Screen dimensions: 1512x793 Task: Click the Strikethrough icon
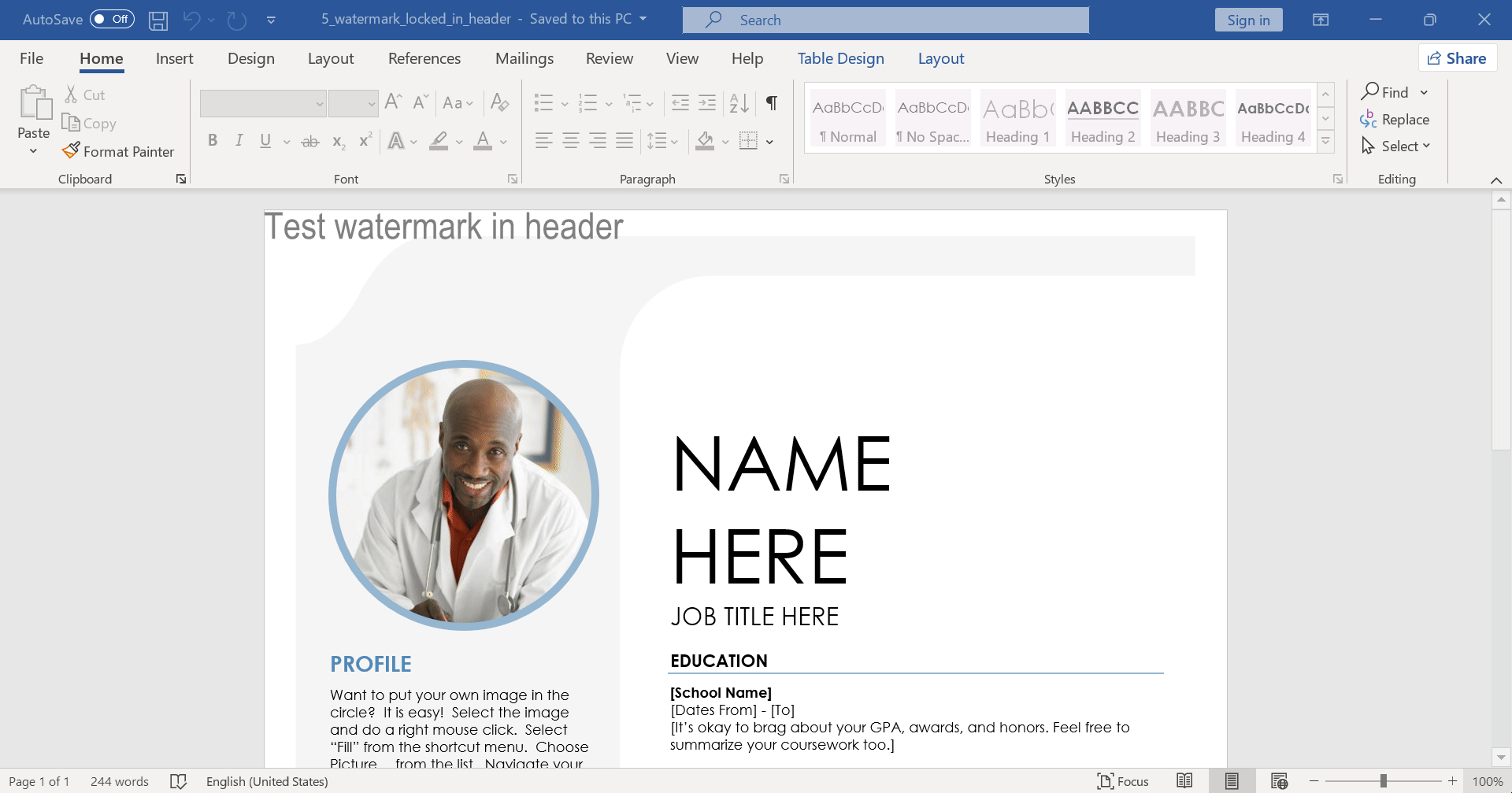click(x=310, y=142)
